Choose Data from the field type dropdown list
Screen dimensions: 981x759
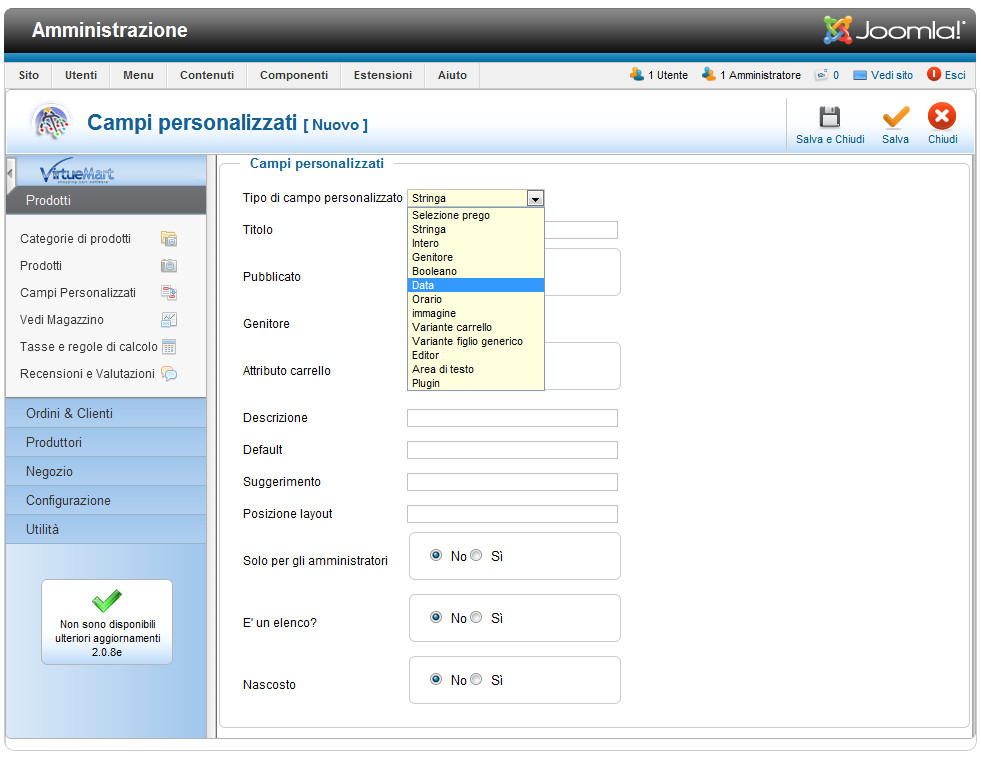click(475, 285)
